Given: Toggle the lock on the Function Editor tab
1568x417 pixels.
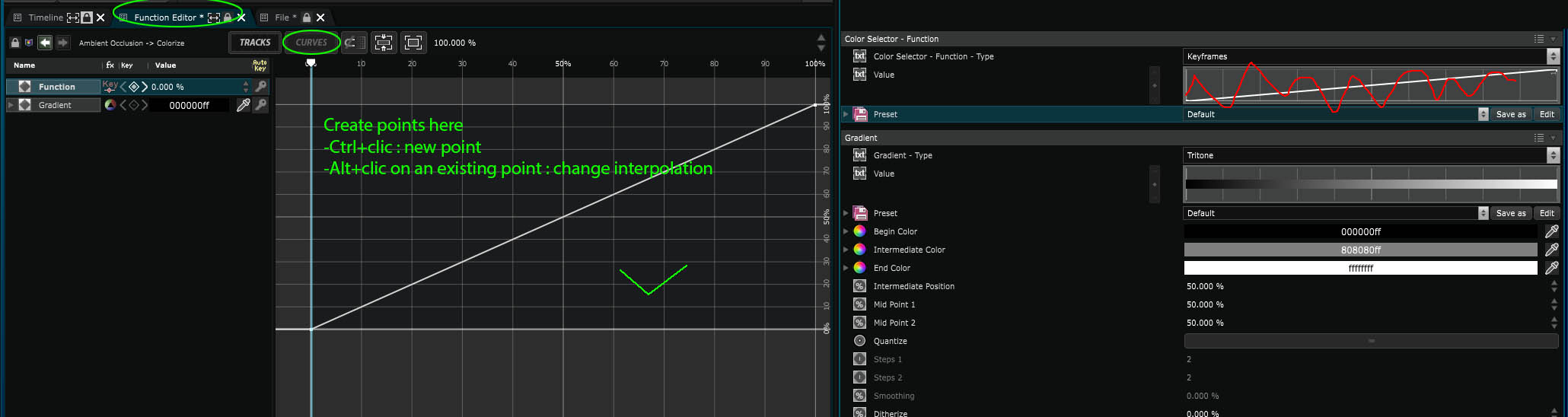Looking at the screenshot, I should [228, 18].
